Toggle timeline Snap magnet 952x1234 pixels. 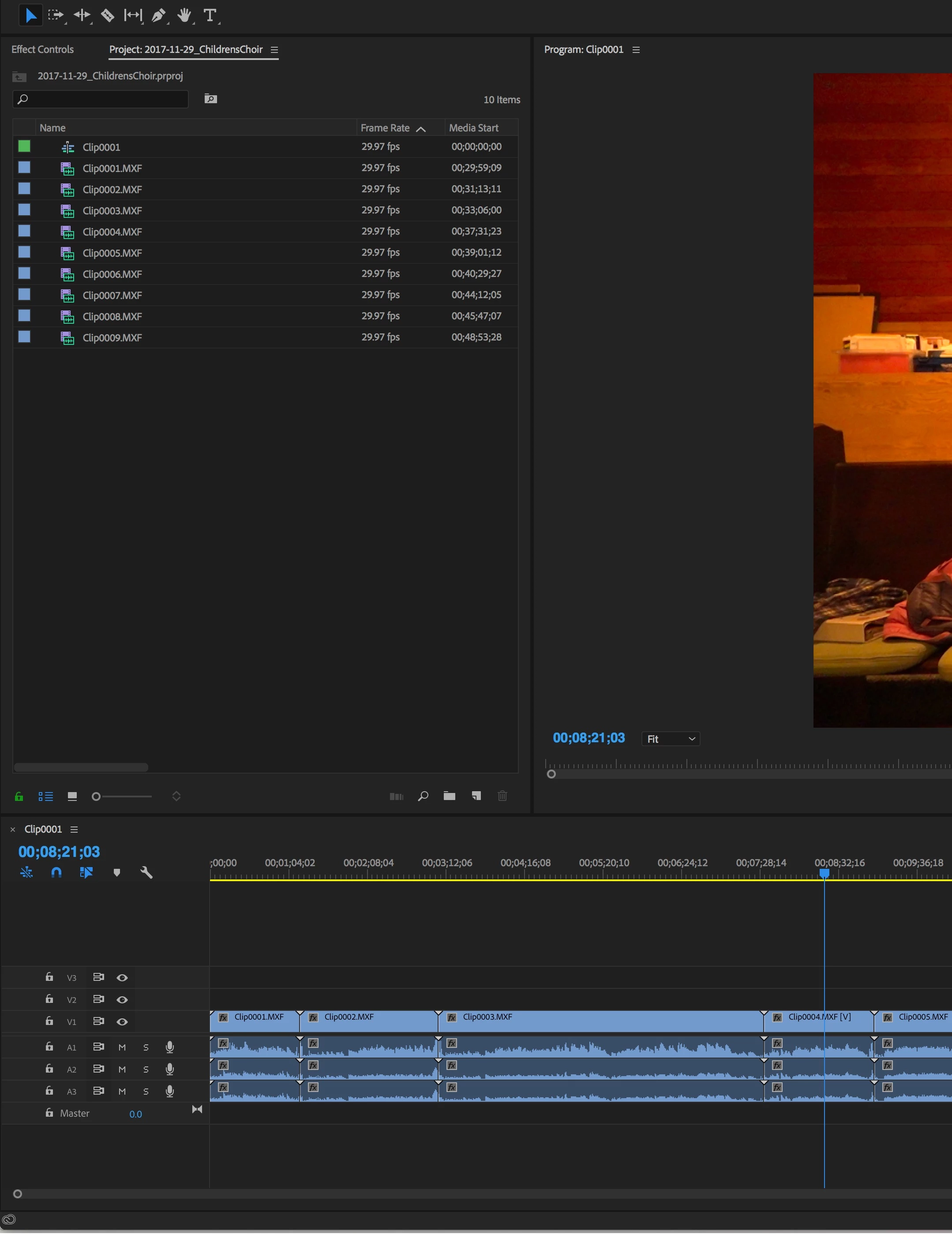pos(56,872)
